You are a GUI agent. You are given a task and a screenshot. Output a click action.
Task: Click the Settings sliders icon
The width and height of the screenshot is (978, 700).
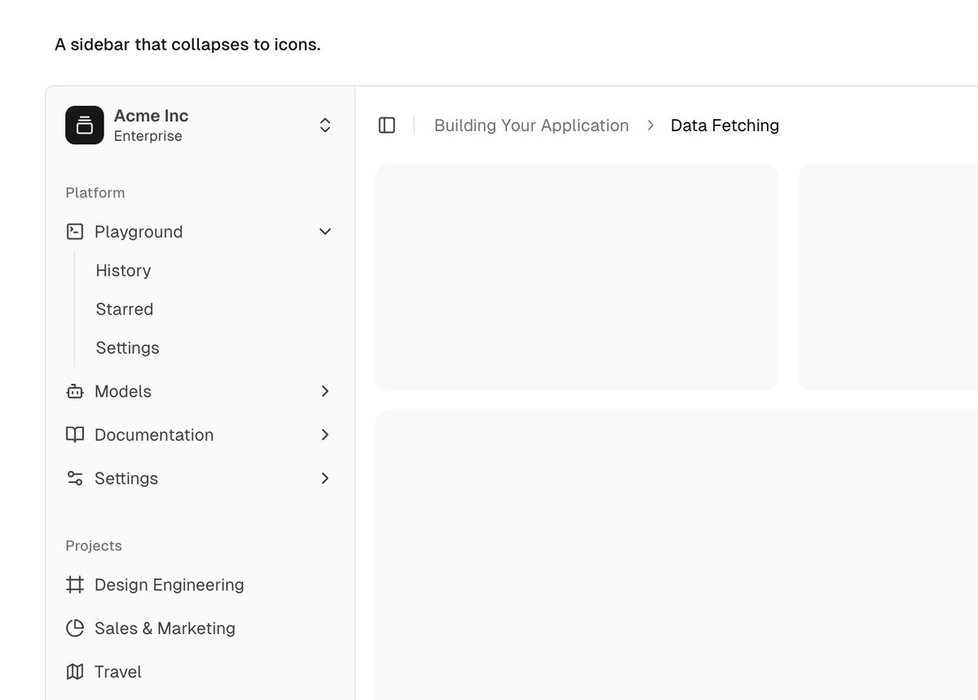(75, 479)
